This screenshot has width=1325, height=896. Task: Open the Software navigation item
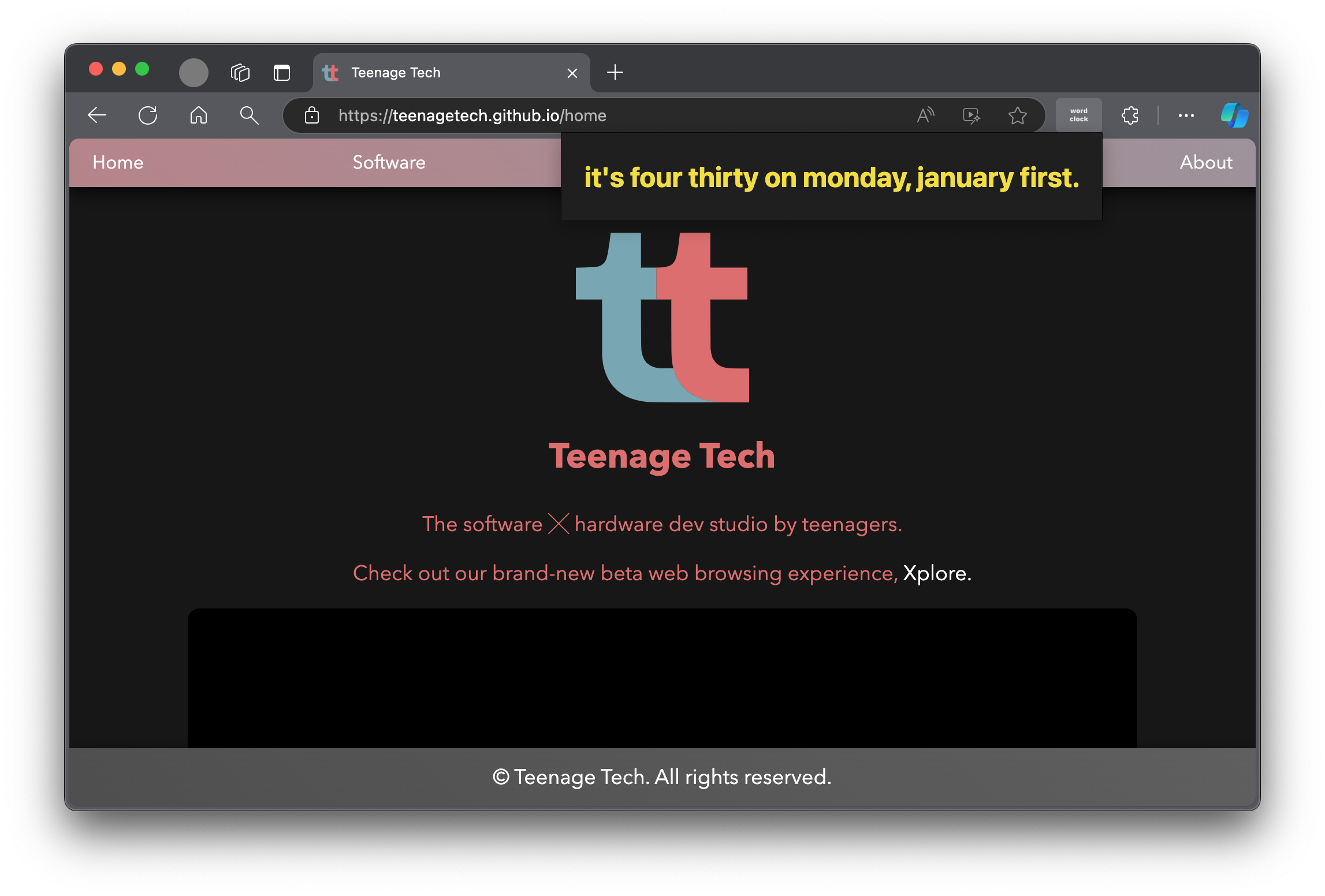pos(389,162)
